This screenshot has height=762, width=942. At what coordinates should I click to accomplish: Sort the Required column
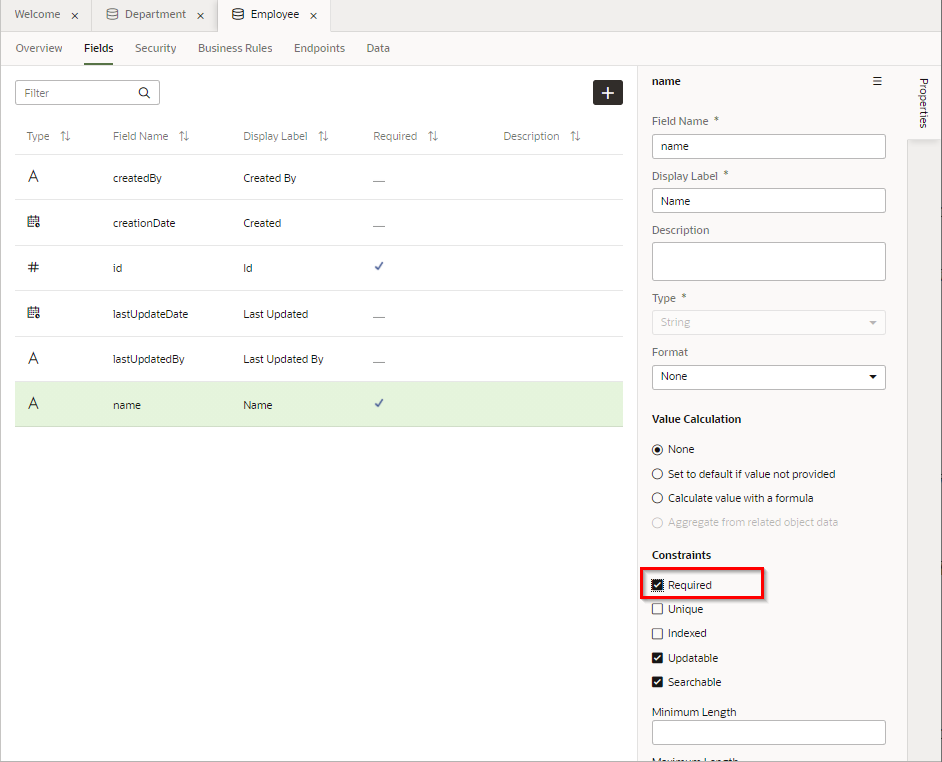433,137
